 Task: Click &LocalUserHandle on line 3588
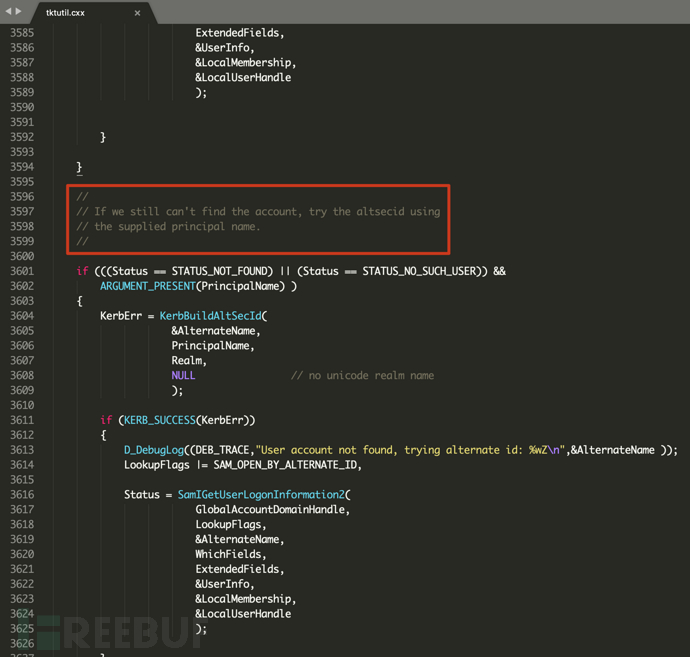[243, 77]
